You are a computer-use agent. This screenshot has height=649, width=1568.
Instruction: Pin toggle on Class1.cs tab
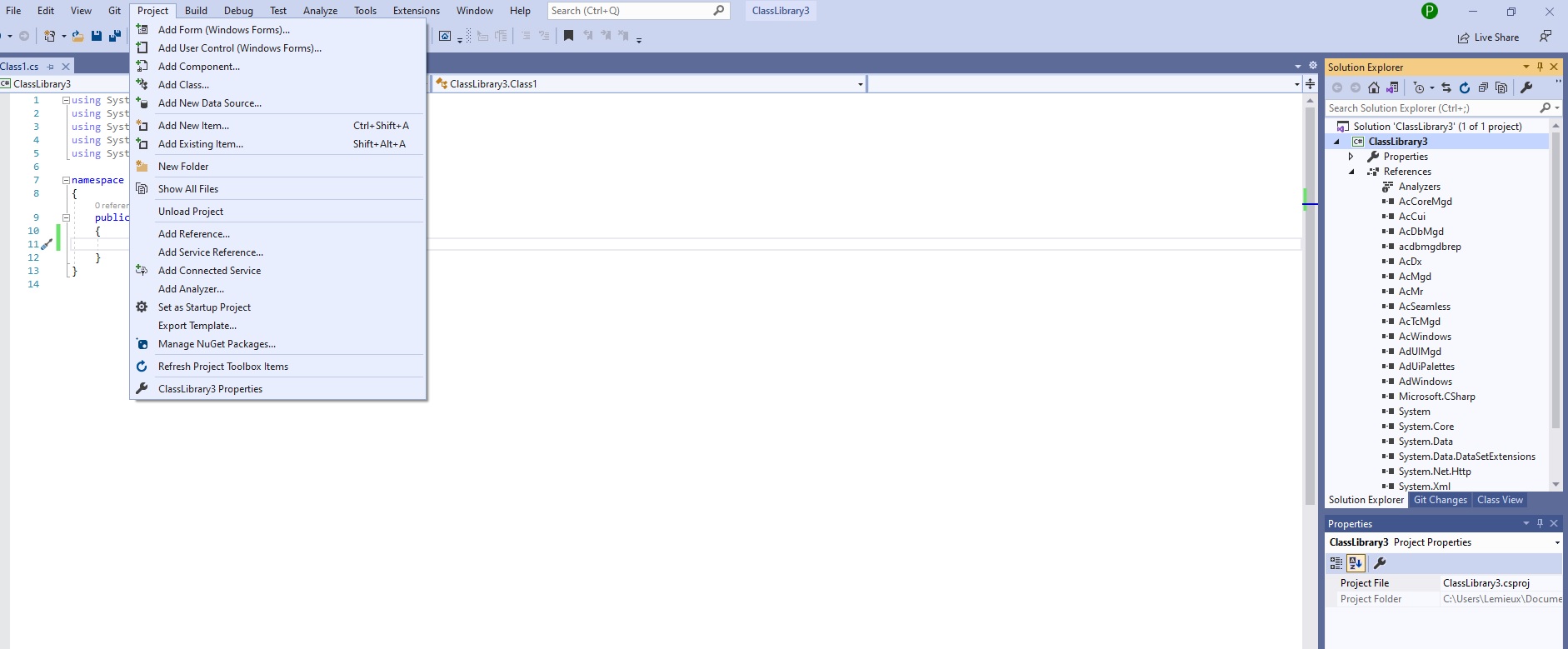[50, 67]
